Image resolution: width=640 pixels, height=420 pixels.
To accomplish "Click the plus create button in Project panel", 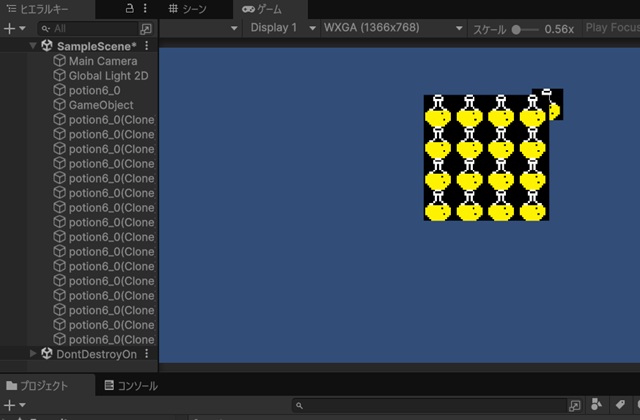I will pos(10,405).
